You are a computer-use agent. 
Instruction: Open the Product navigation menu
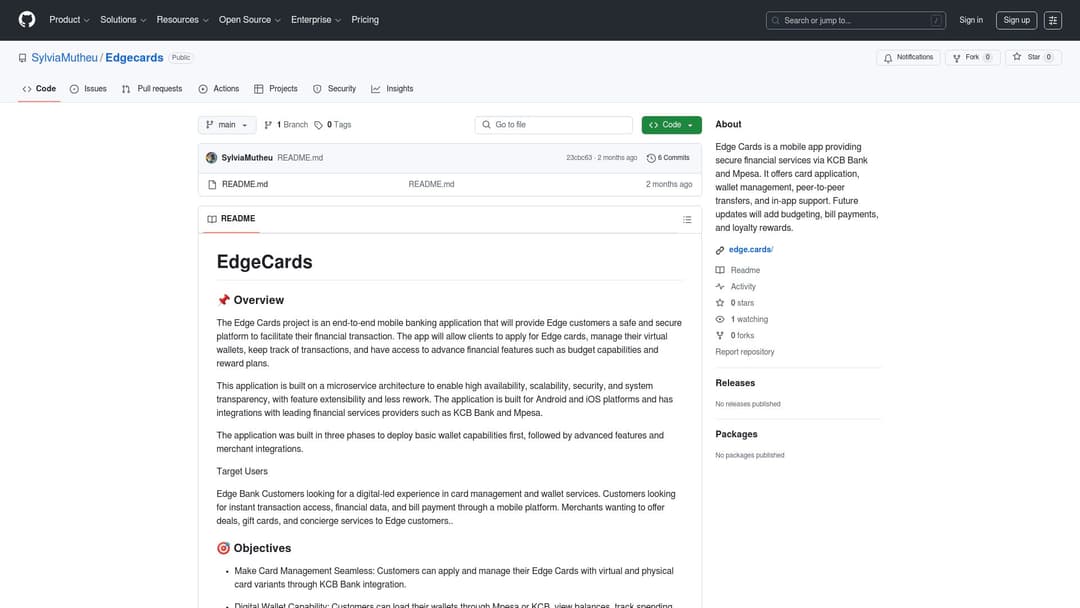(69, 20)
